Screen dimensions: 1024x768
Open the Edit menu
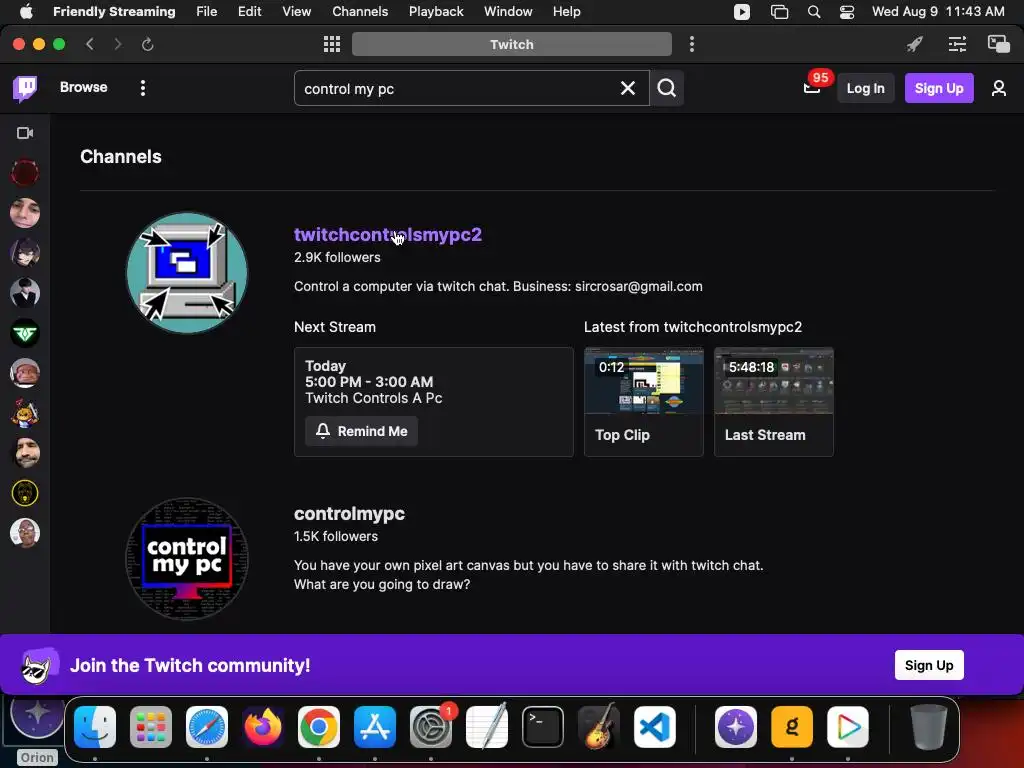coord(249,12)
